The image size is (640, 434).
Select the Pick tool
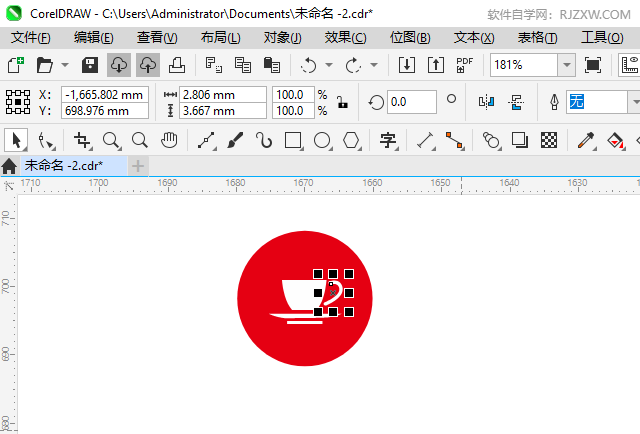16,140
